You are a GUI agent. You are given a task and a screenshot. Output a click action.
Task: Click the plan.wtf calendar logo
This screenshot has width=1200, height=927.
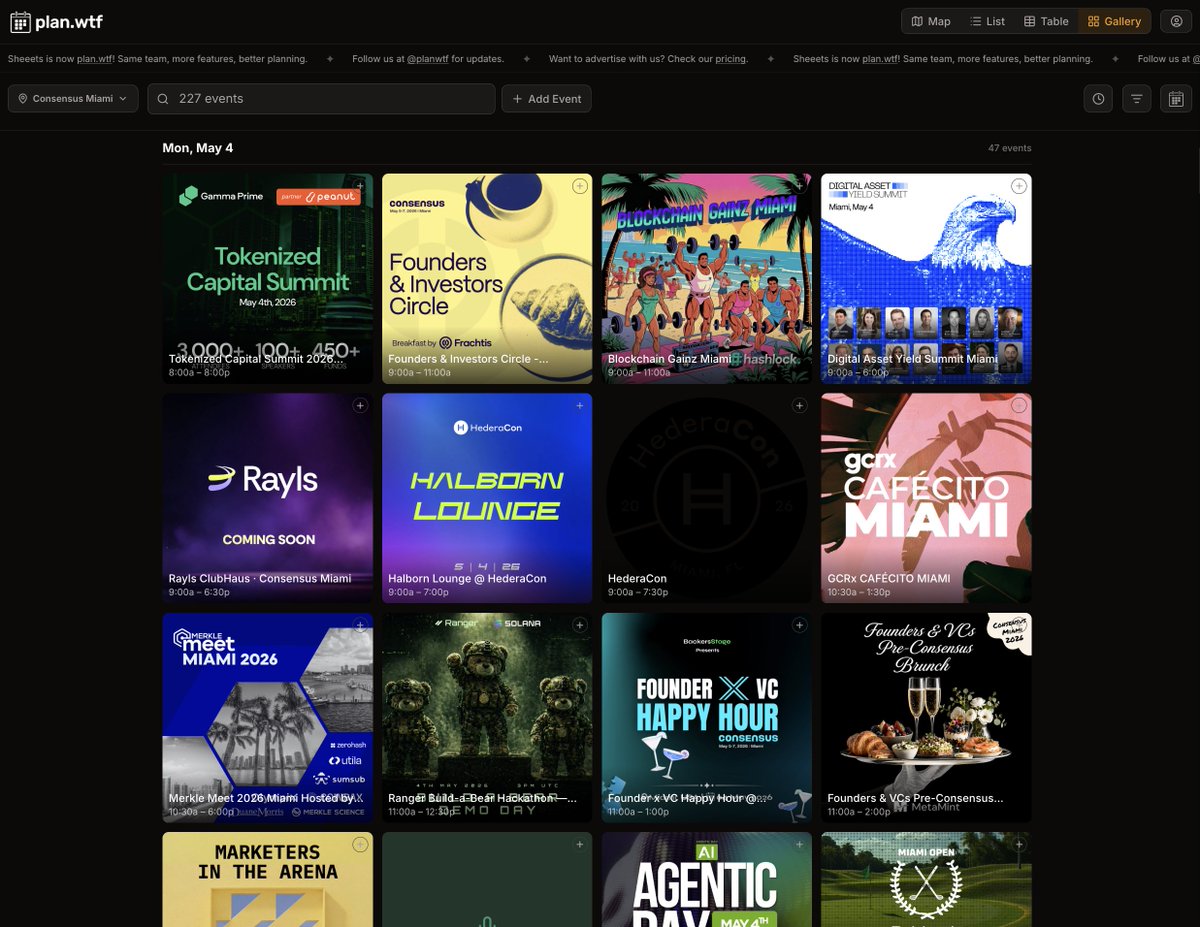56,22
